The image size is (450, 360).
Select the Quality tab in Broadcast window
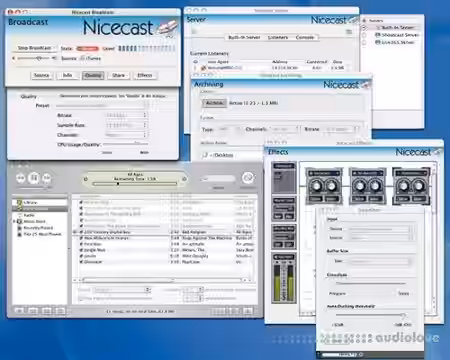[93, 75]
